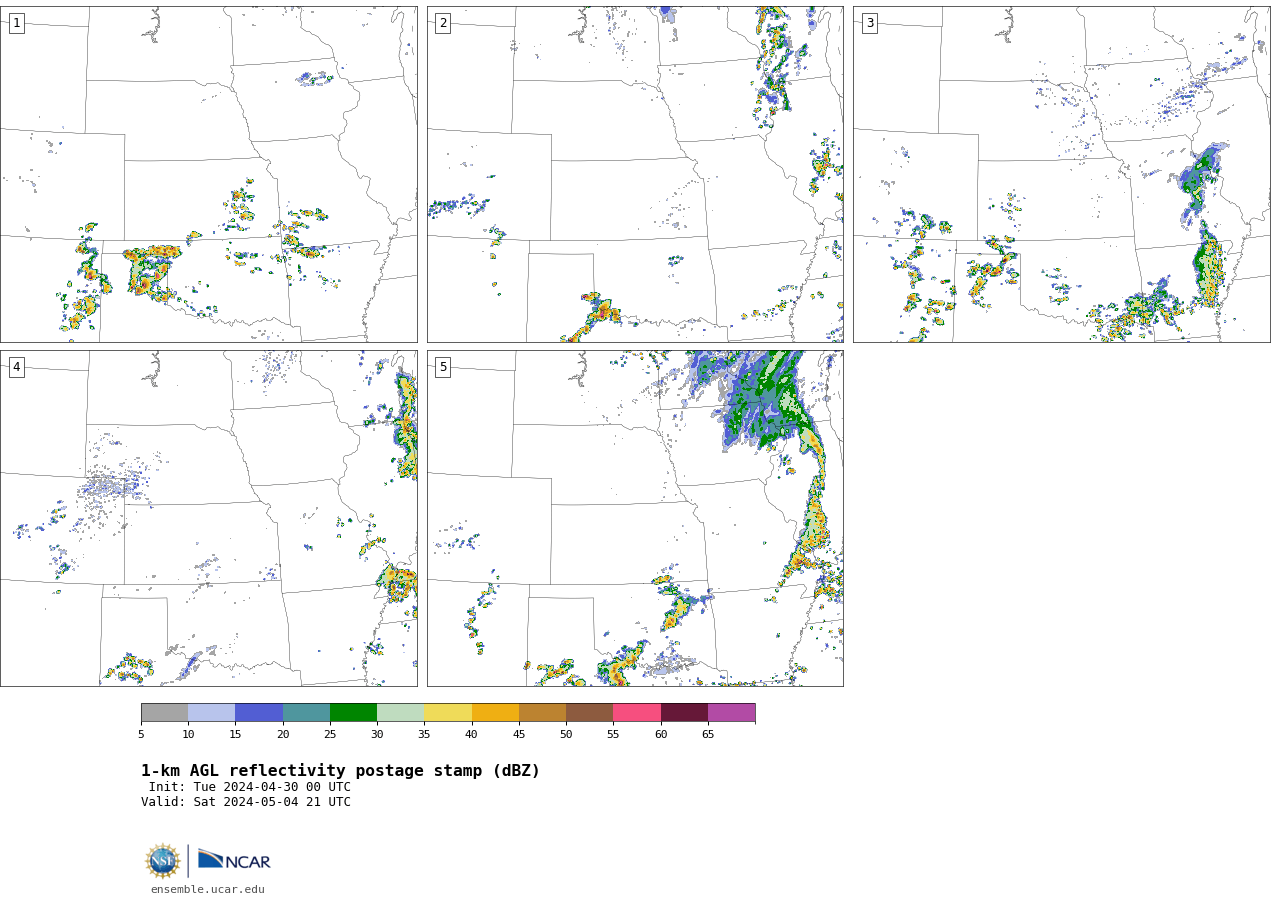The image size is (1280, 901).
Task: Open ensemble member 1 reflectivity map
Action: [208, 174]
